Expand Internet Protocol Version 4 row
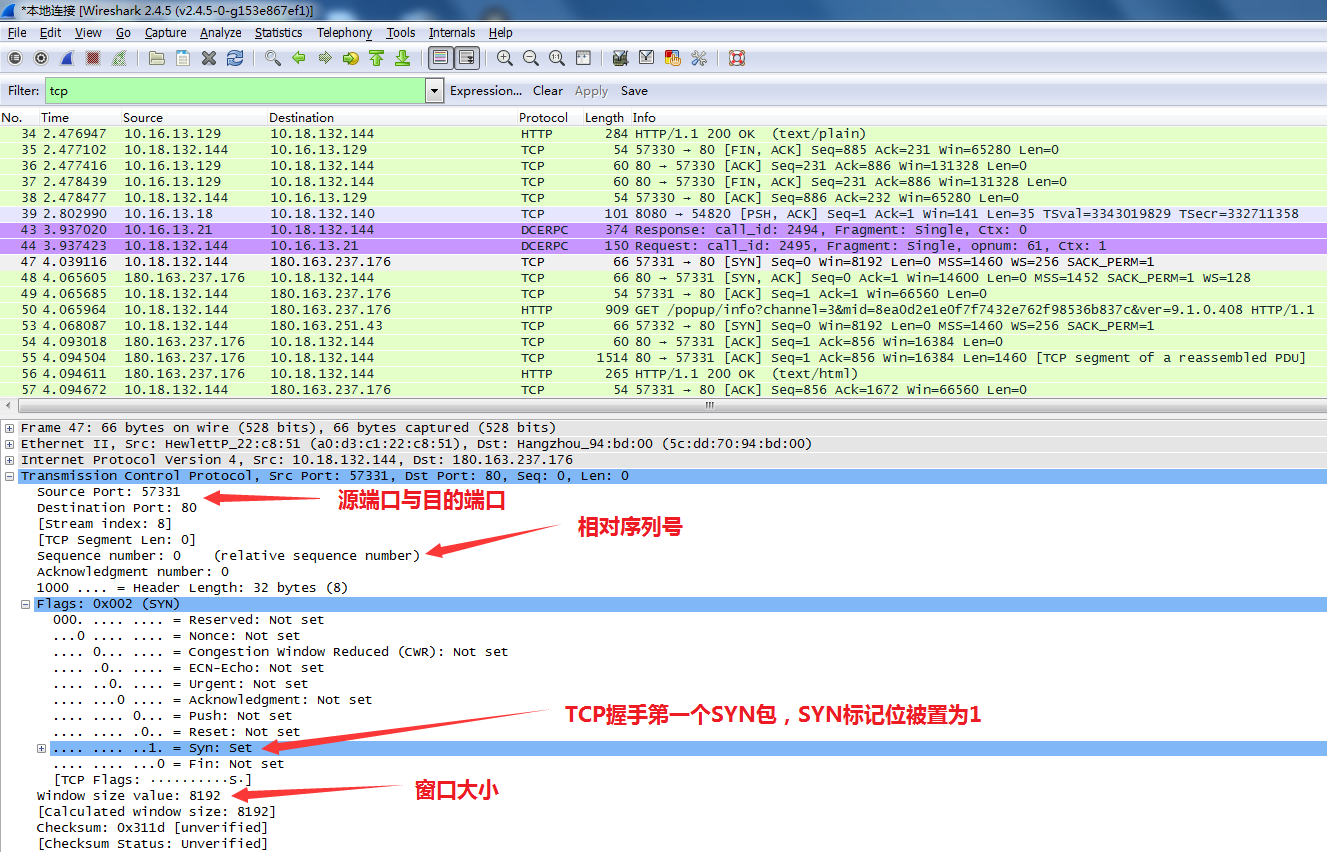Image resolution: width=1327 pixels, height=852 pixels. tap(10, 460)
